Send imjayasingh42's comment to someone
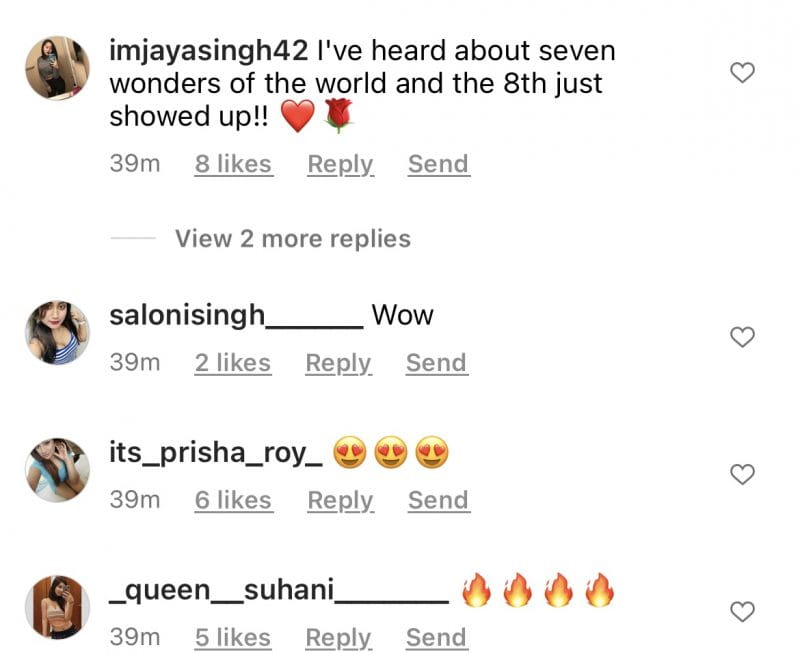This screenshot has height=654, width=800. [x=438, y=164]
